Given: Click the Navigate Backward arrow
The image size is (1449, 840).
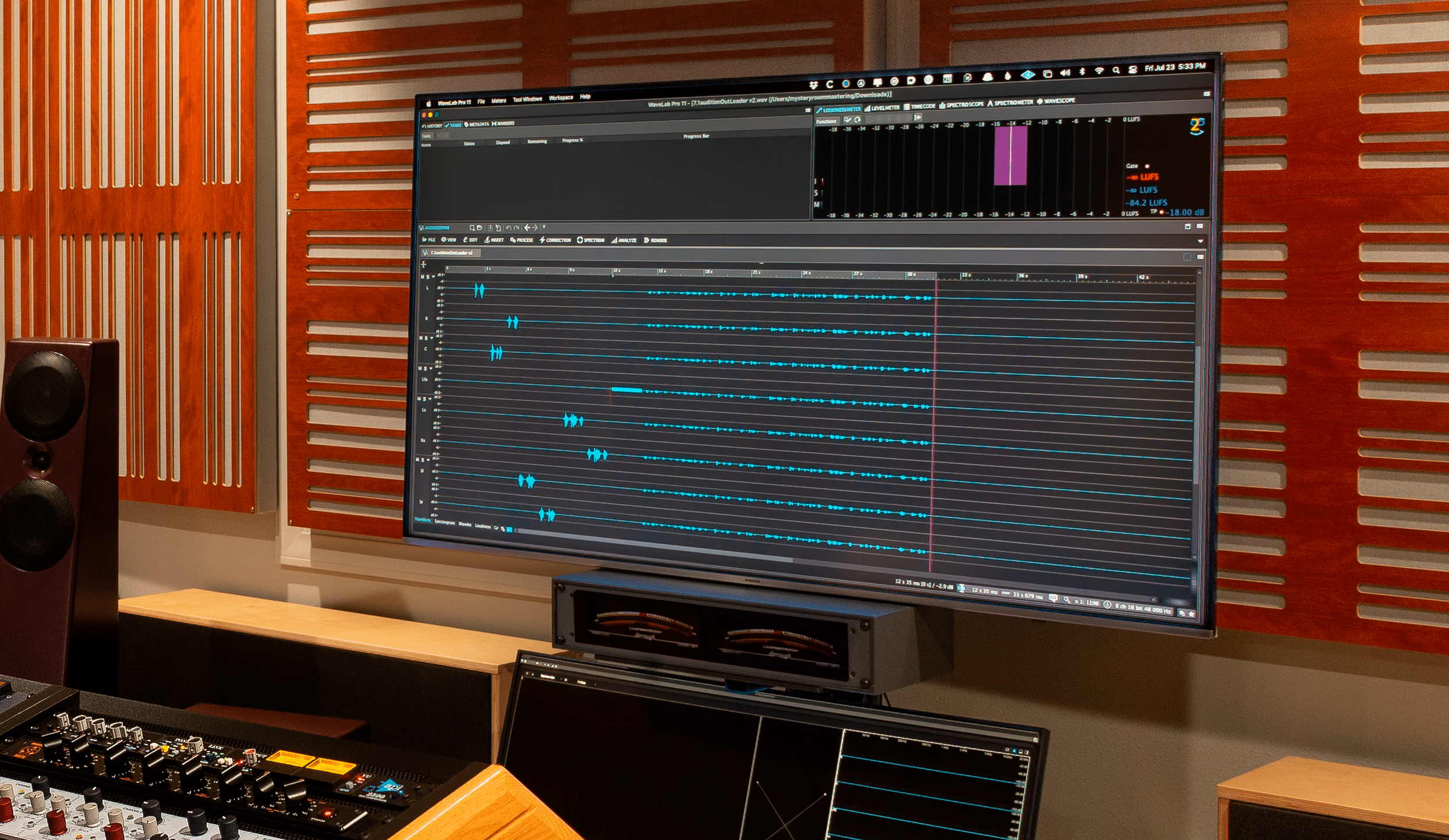Looking at the screenshot, I should tap(527, 228).
